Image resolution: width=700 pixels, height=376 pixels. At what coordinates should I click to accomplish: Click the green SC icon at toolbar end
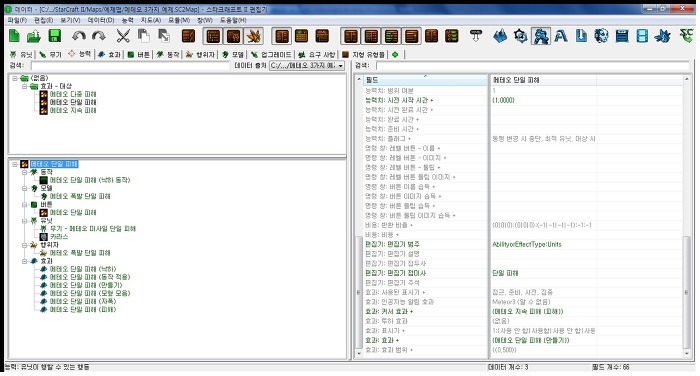point(686,35)
